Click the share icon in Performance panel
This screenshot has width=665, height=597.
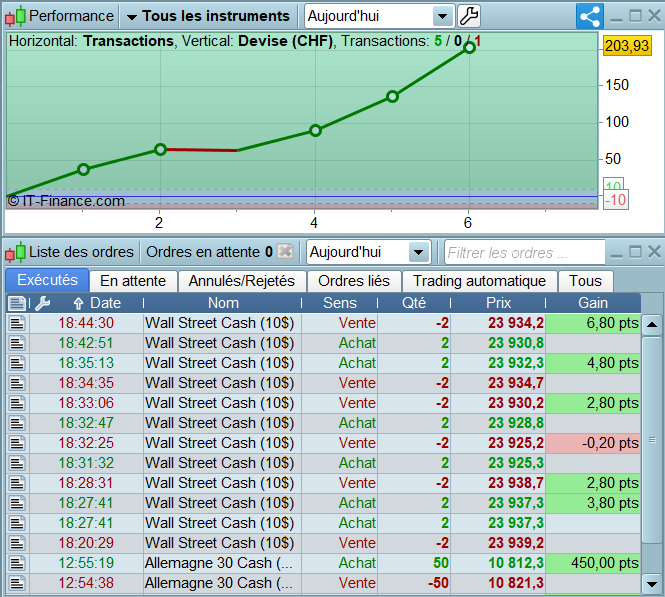click(x=590, y=16)
